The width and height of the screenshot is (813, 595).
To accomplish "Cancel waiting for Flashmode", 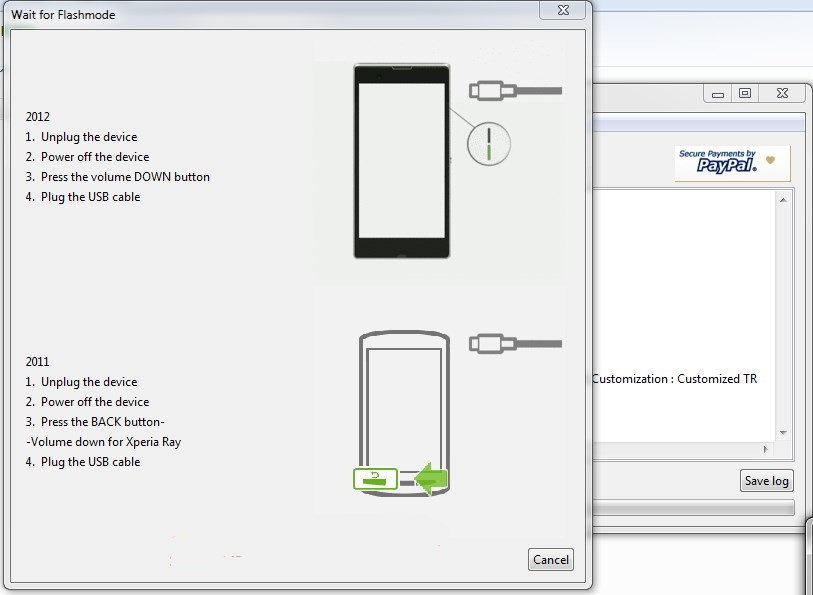I will pos(550,559).
